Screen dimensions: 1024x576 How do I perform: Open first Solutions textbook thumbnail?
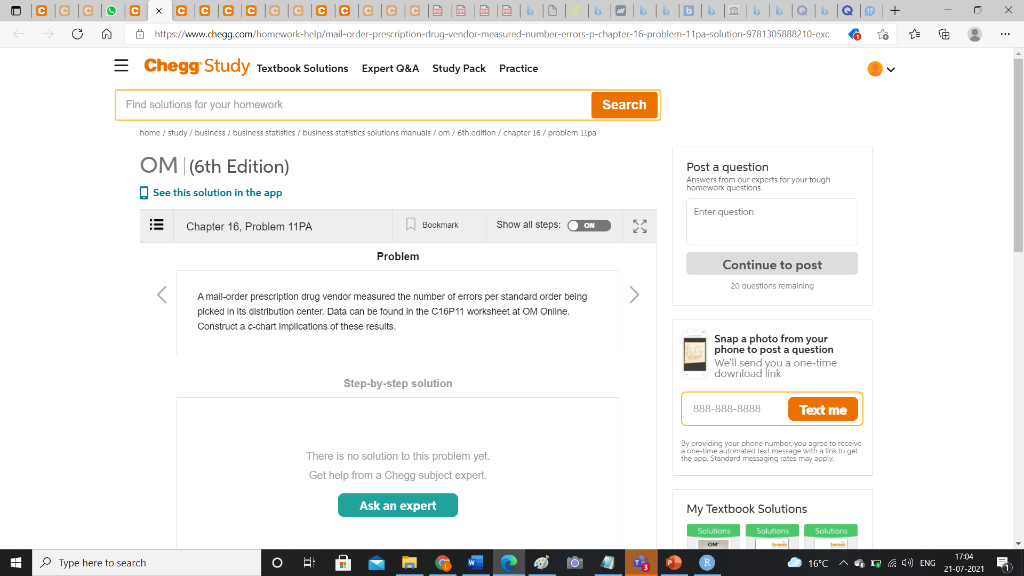pos(713,536)
